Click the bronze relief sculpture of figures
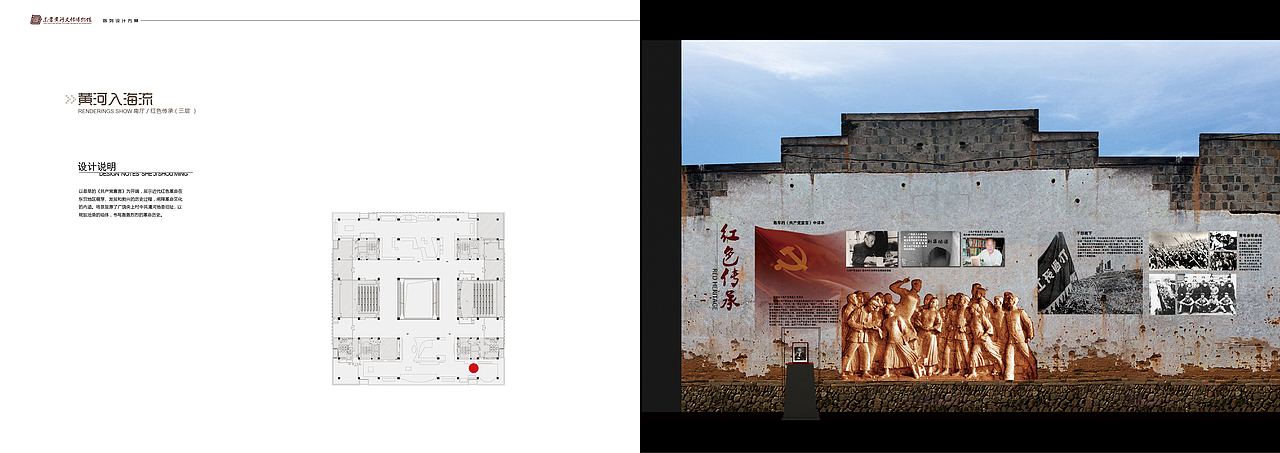Image resolution: width=1280 pixels, height=453 pixels. (938, 329)
